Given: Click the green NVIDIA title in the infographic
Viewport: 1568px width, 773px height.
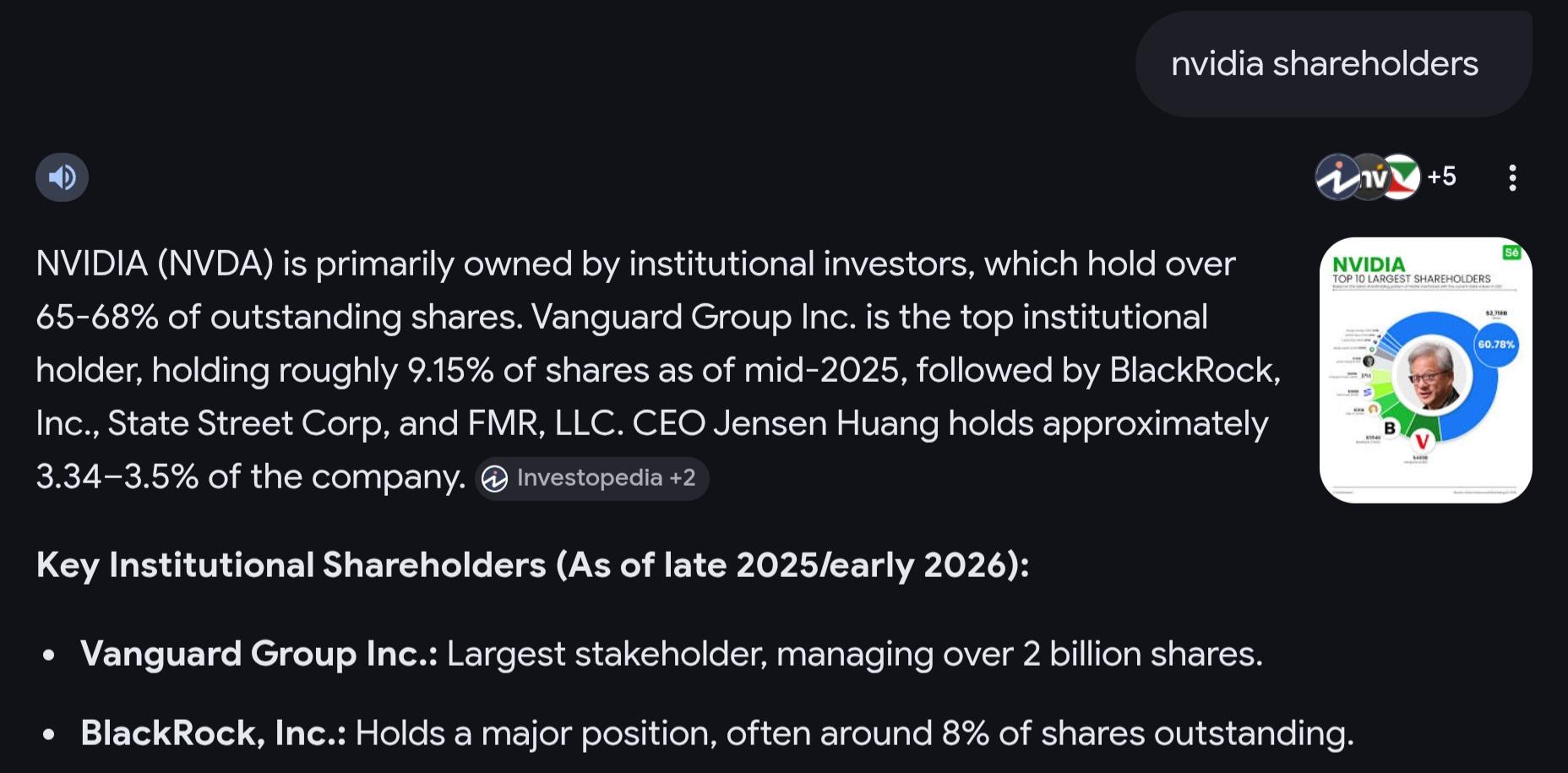Looking at the screenshot, I should pos(1369,264).
